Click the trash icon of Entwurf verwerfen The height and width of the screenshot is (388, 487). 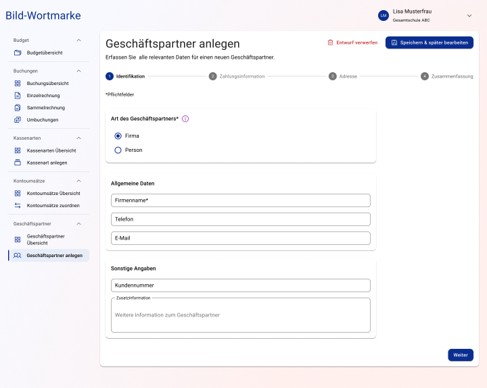[330, 43]
